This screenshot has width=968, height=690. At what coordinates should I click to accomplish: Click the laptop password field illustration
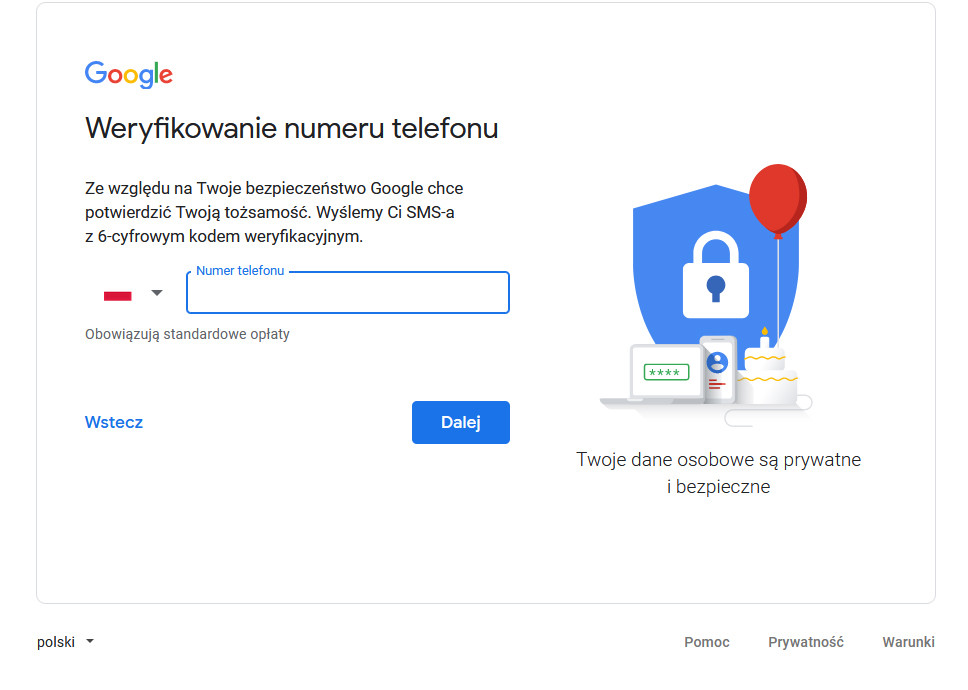[666, 372]
